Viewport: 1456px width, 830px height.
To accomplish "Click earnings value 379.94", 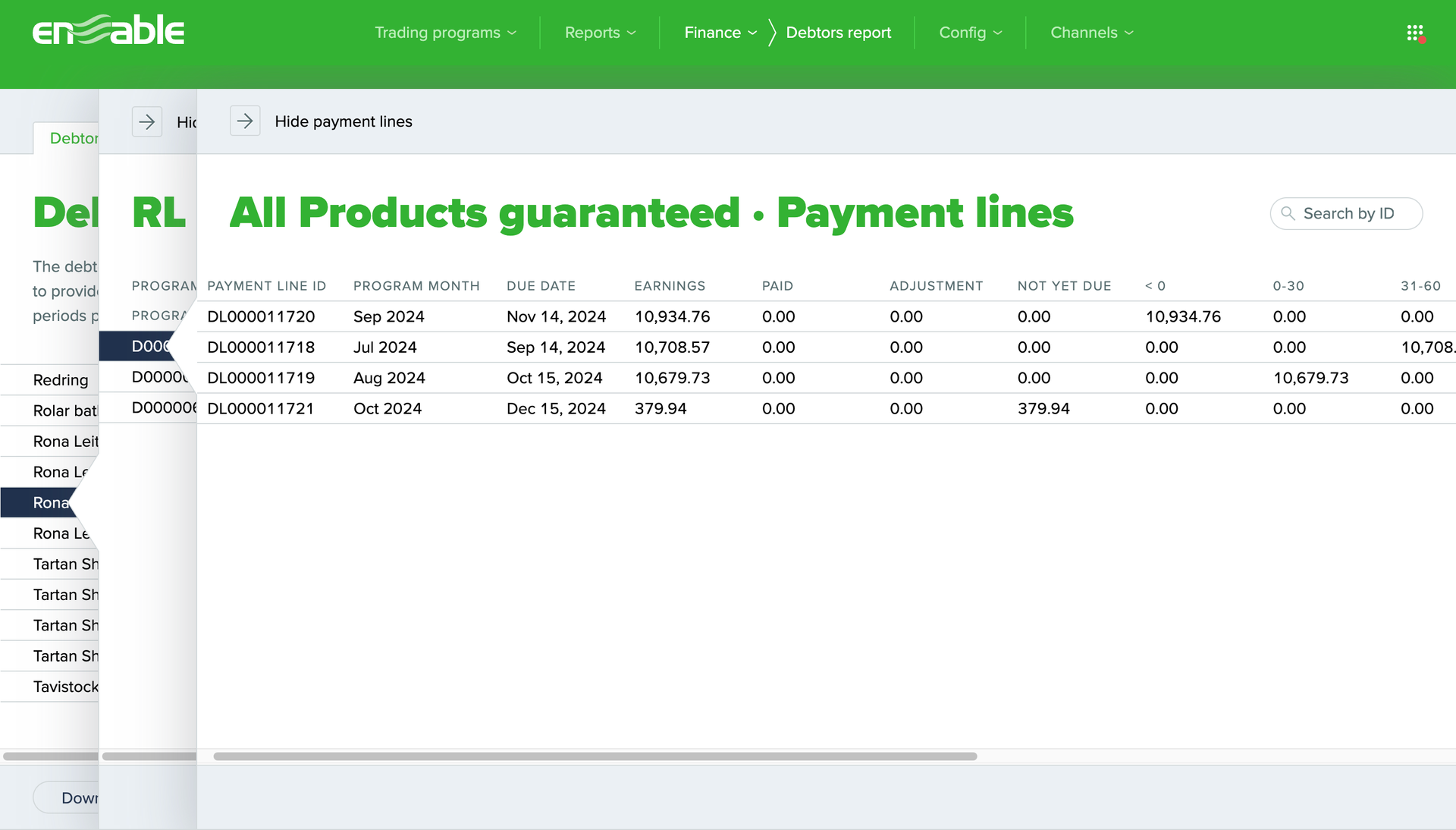I will [661, 408].
